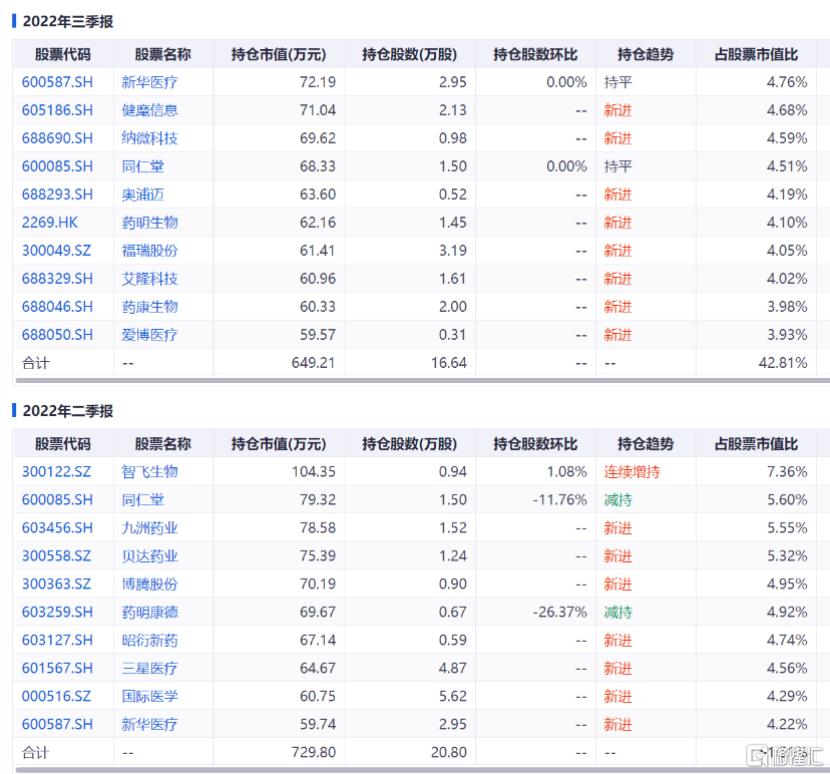The height and width of the screenshot is (774, 830).
Task: Open 600085.SH in the 2022年二季报 table
Action: coord(57,500)
